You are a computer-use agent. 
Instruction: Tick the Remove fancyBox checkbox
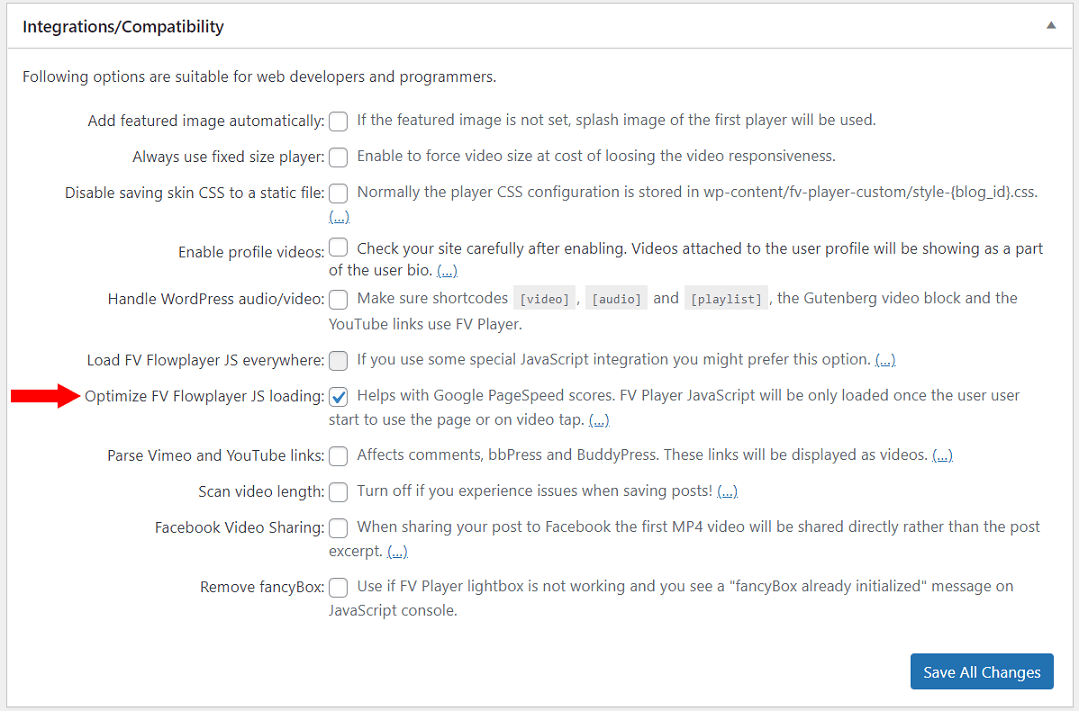point(338,587)
